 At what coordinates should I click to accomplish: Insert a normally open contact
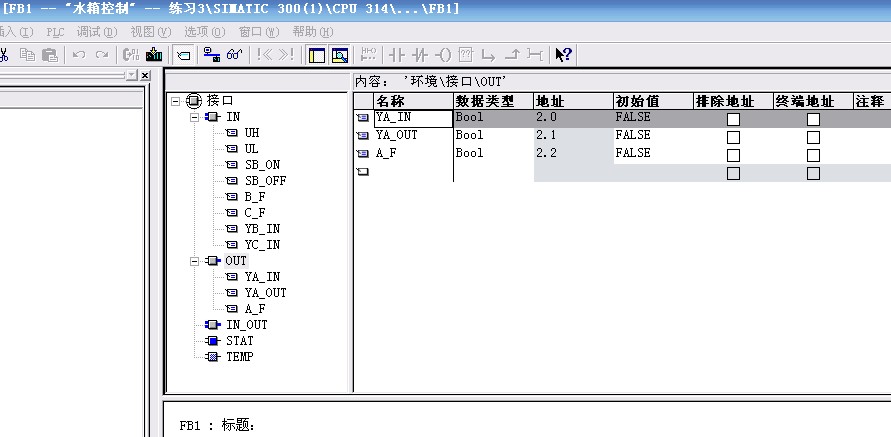(396, 54)
